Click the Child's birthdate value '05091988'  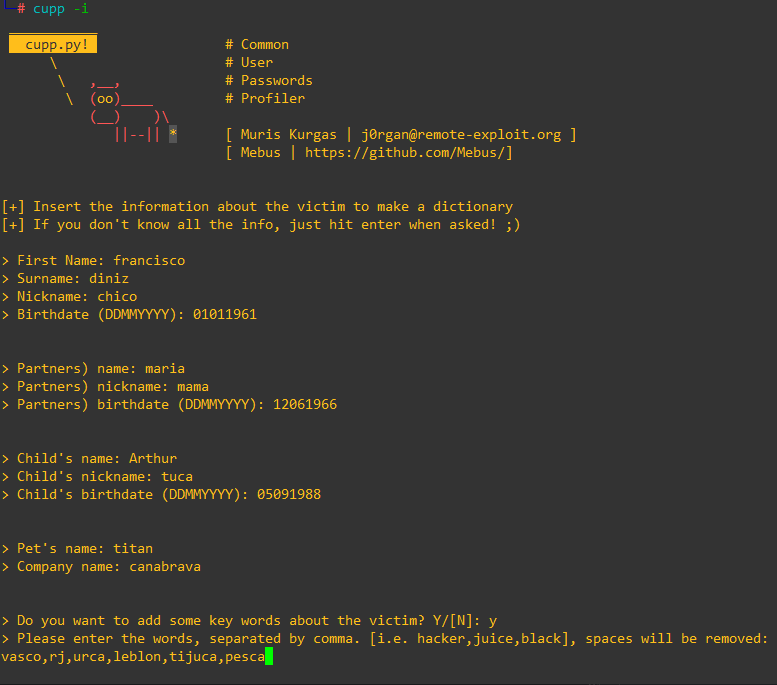click(x=289, y=495)
